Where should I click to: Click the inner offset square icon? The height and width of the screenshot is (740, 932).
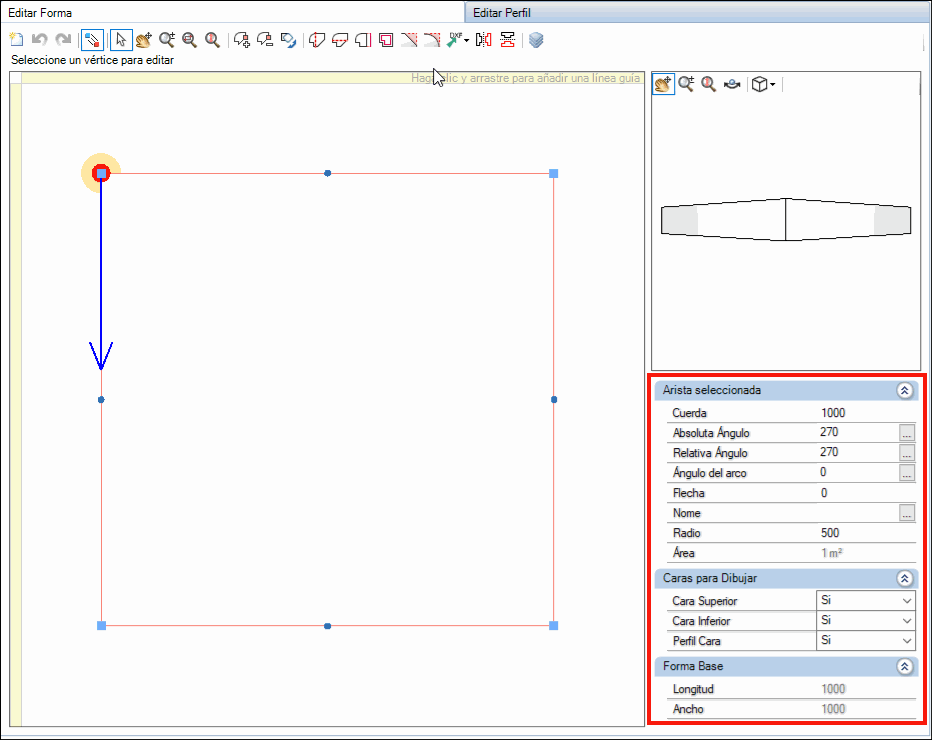click(x=386, y=40)
